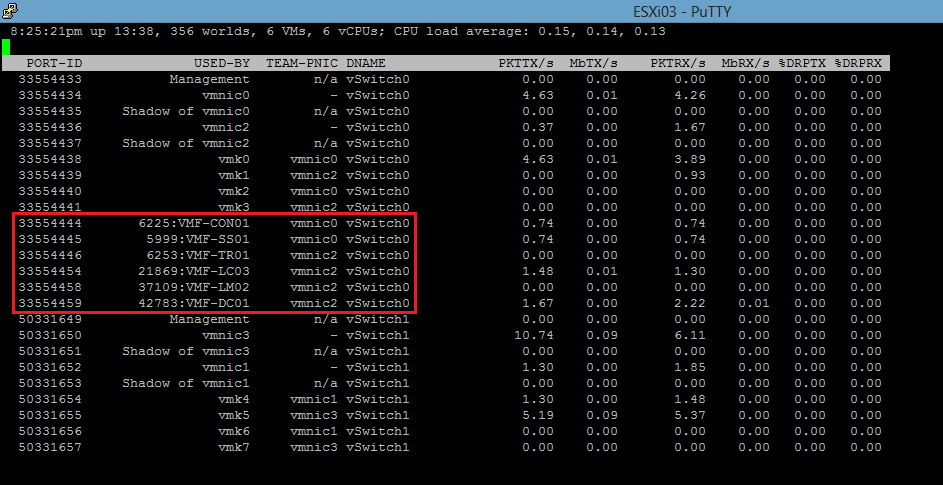Click the vmk5 row on vSwitch1
This screenshot has width=943, height=485.
coord(233,415)
